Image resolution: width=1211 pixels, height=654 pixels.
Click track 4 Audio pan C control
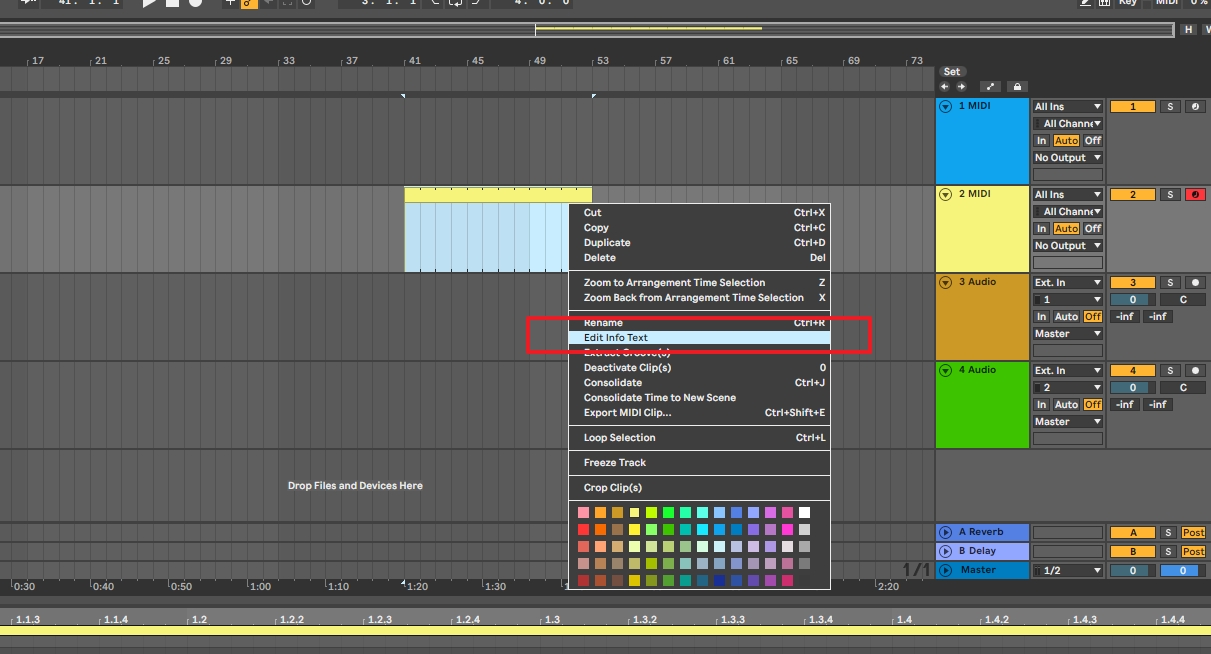1183,388
